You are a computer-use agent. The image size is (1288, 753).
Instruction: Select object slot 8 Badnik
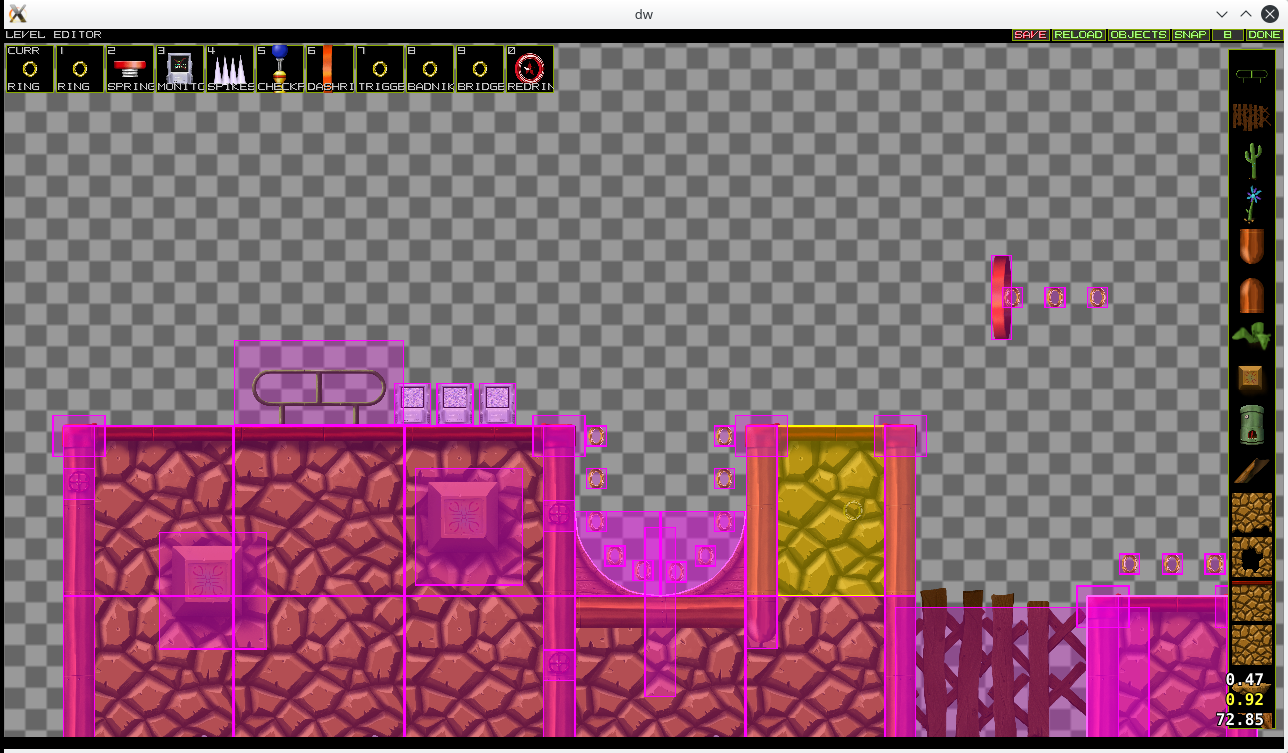tap(430, 69)
